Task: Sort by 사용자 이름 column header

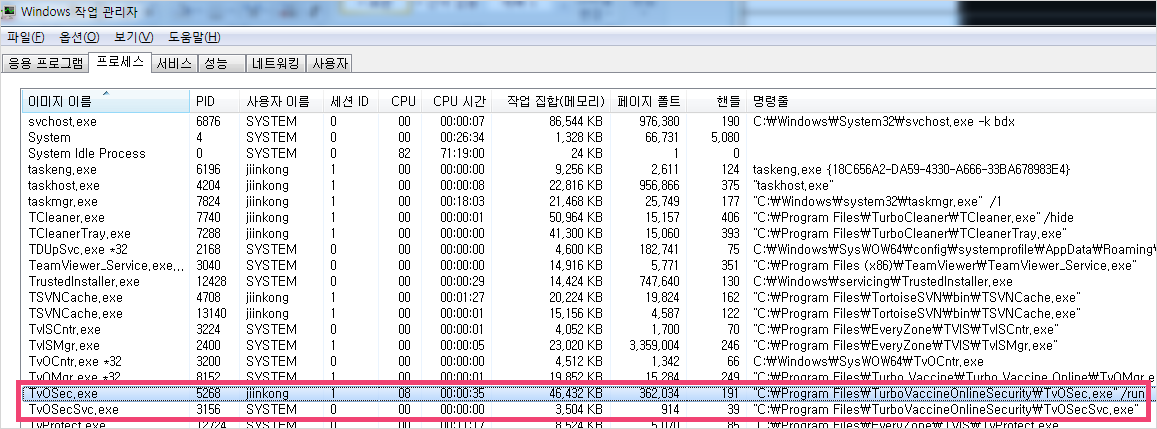Action: pos(280,101)
